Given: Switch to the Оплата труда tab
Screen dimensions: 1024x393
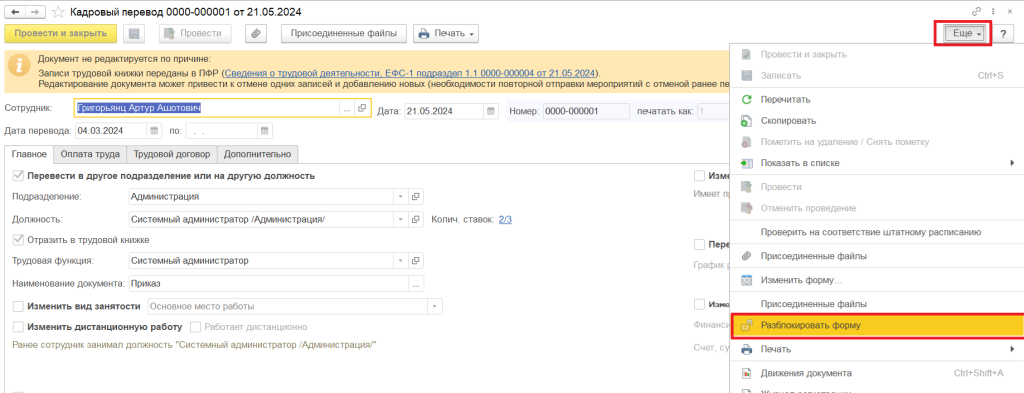Looking at the screenshot, I should [x=90, y=155].
